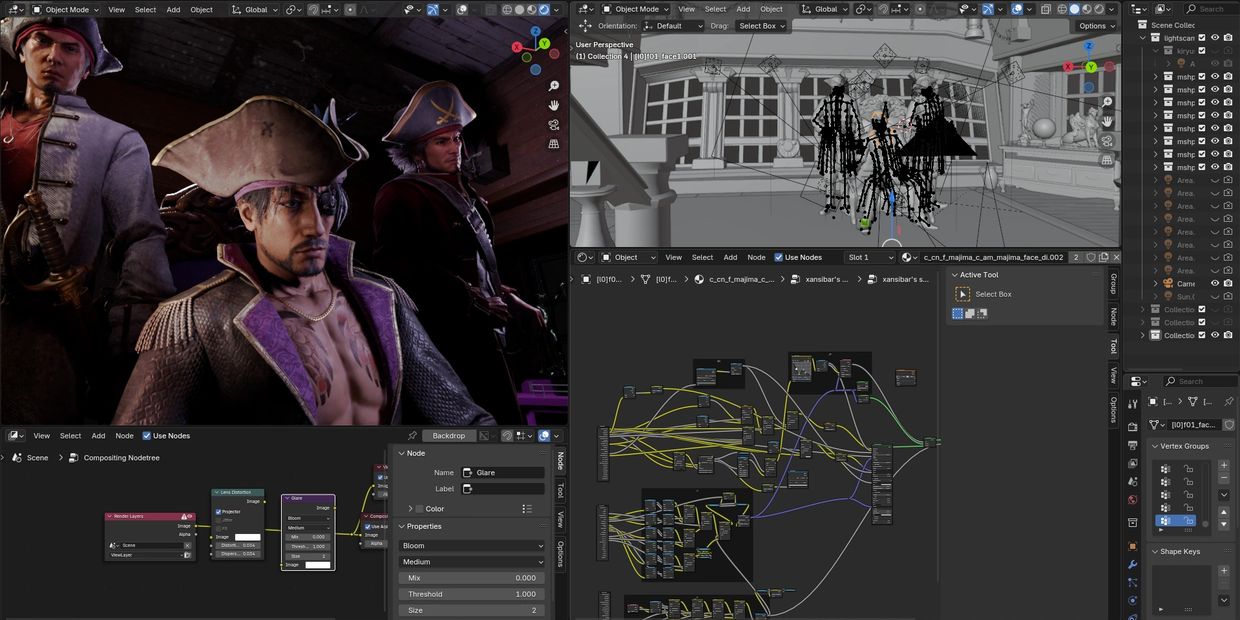Open the Tool properties tab icon
1240x620 pixels.
(1132, 403)
